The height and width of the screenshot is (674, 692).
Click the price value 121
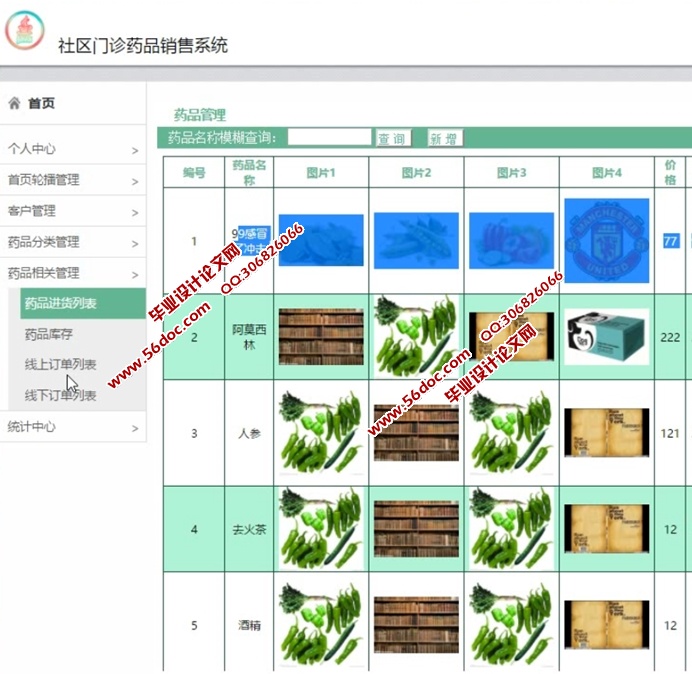[x=670, y=433]
